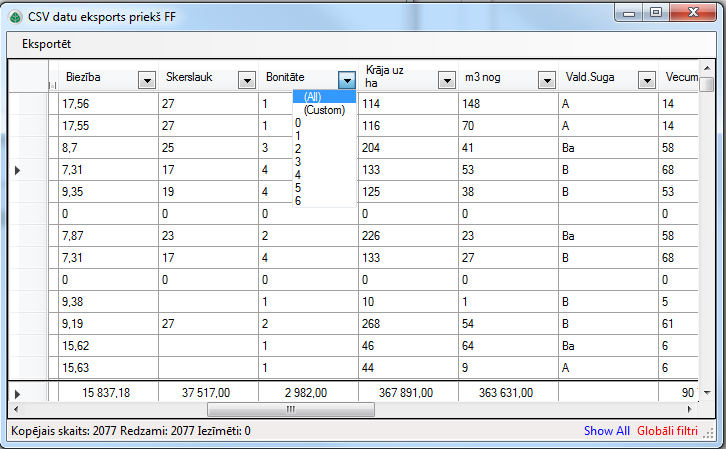The height and width of the screenshot is (449, 726).
Task: Click the Biezība cell with value 17,56
Action: tap(107, 104)
